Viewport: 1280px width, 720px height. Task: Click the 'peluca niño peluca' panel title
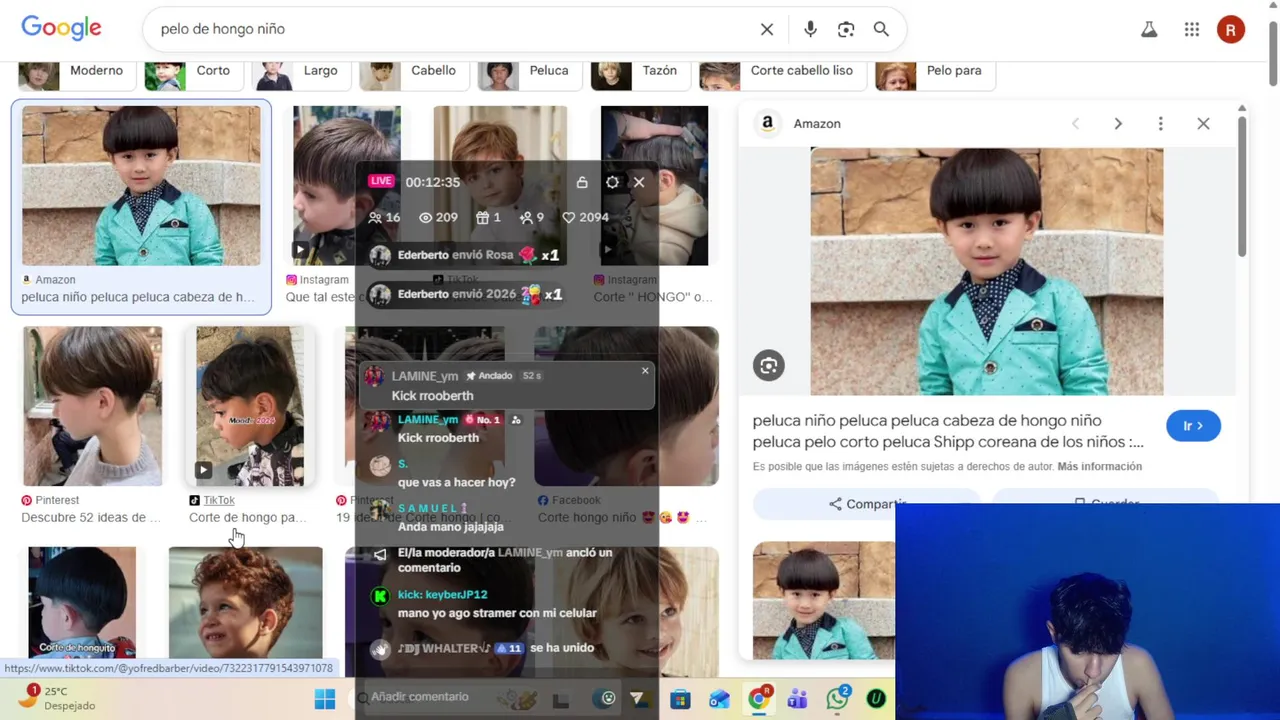point(948,431)
